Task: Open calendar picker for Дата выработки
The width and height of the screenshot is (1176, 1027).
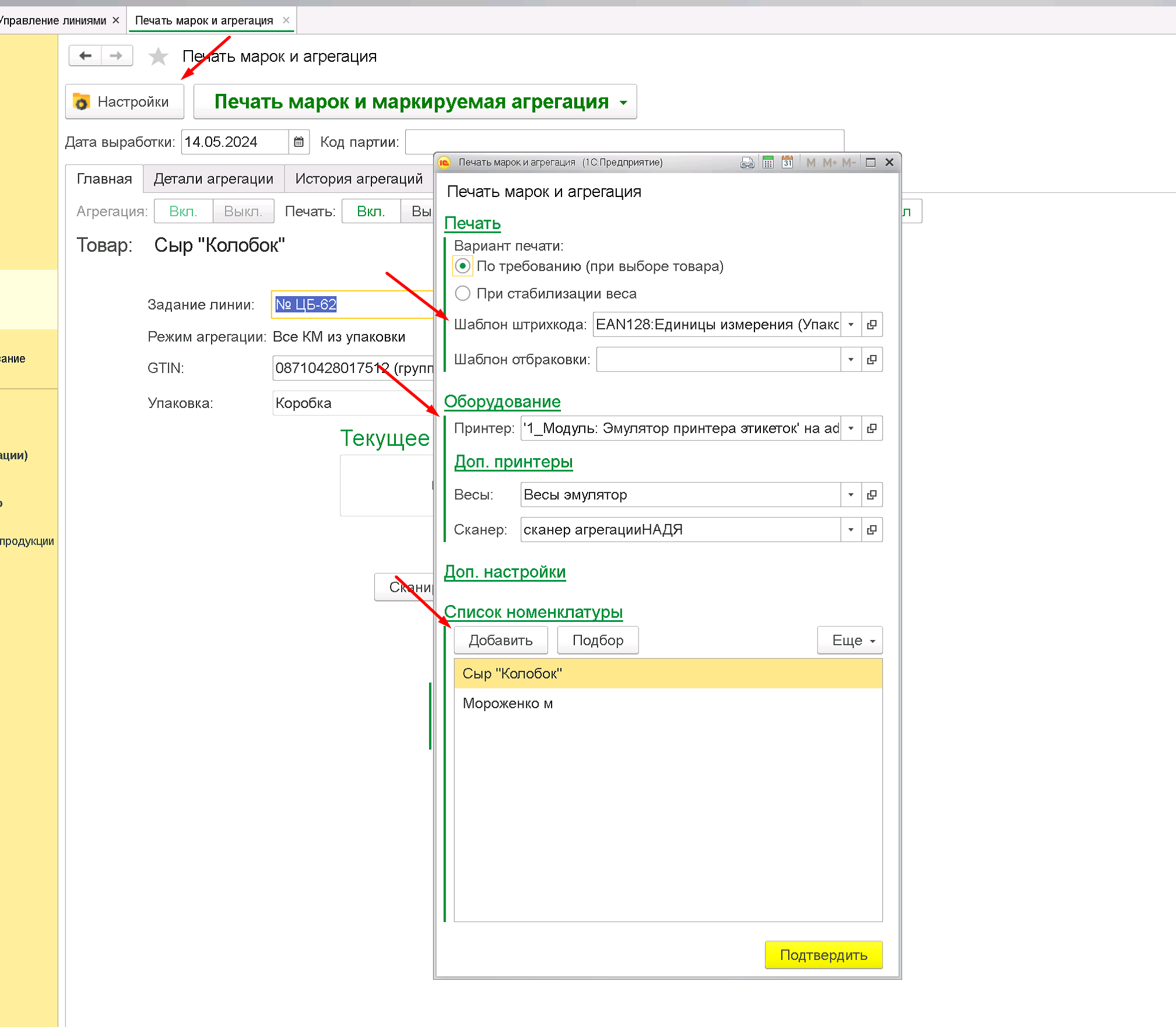Action: [x=299, y=142]
